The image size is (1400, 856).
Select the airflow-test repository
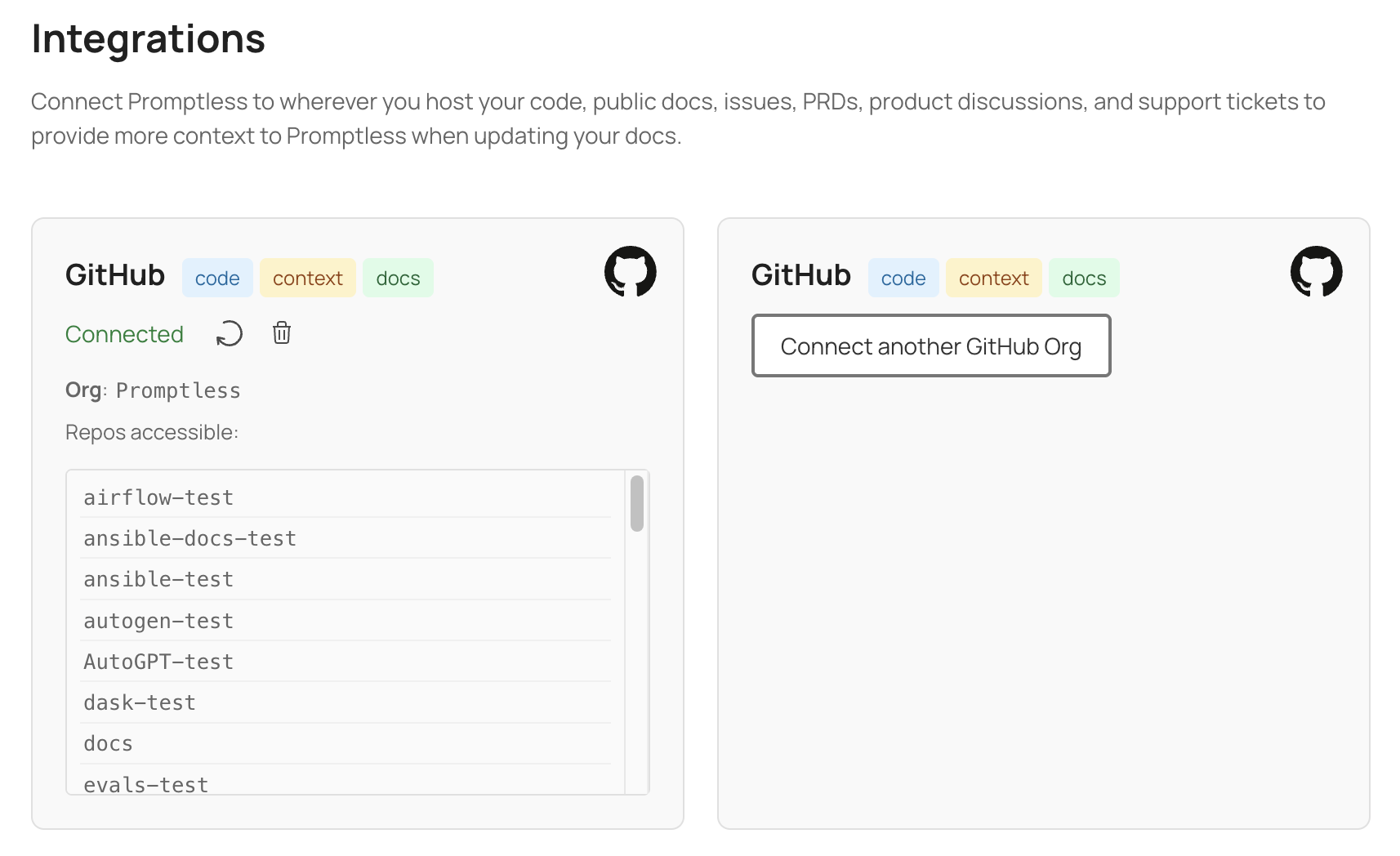pos(158,497)
